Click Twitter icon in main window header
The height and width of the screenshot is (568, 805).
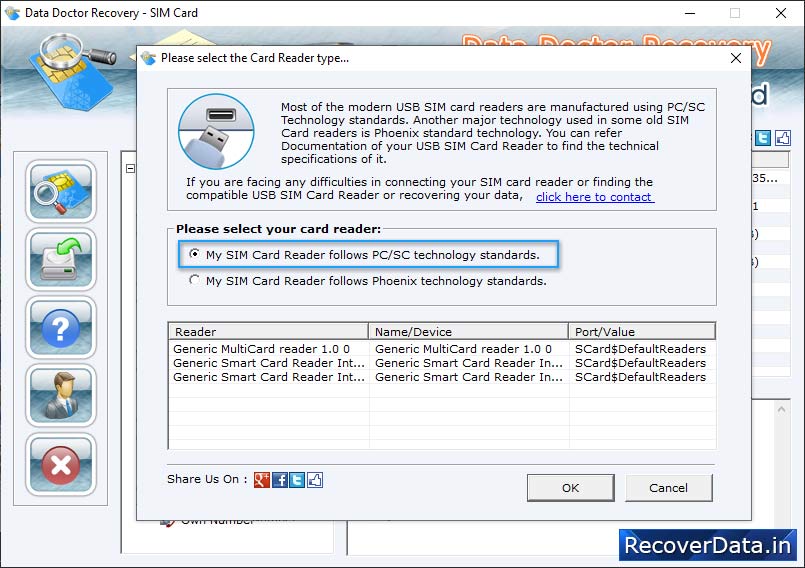point(763,138)
